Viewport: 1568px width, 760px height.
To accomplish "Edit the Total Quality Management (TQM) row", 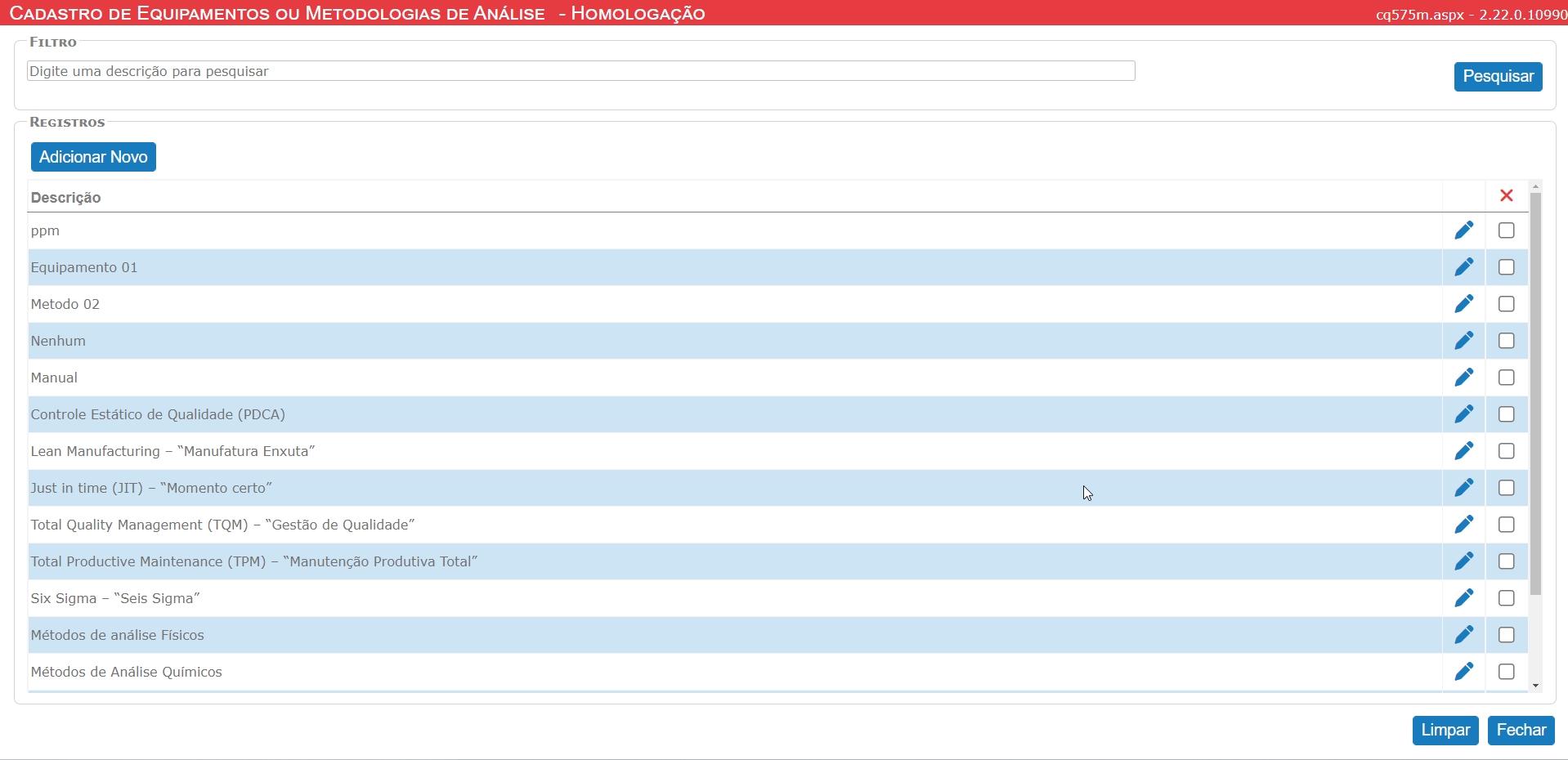I will click(1464, 525).
